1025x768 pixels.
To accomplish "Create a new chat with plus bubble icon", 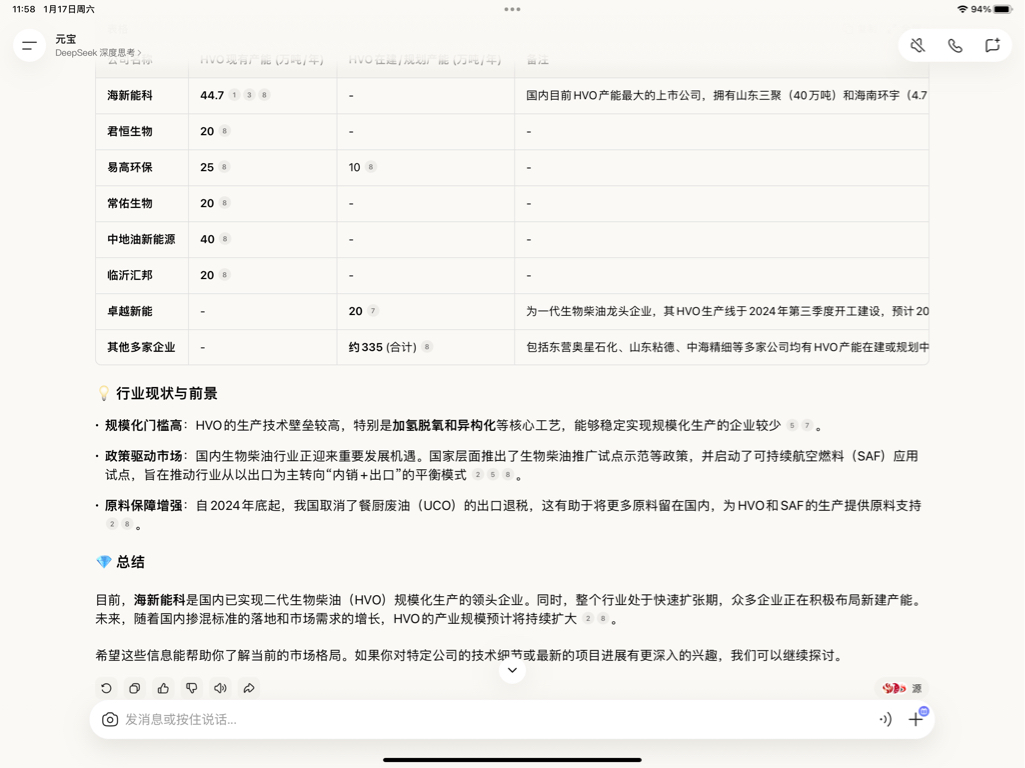I will 992,45.
